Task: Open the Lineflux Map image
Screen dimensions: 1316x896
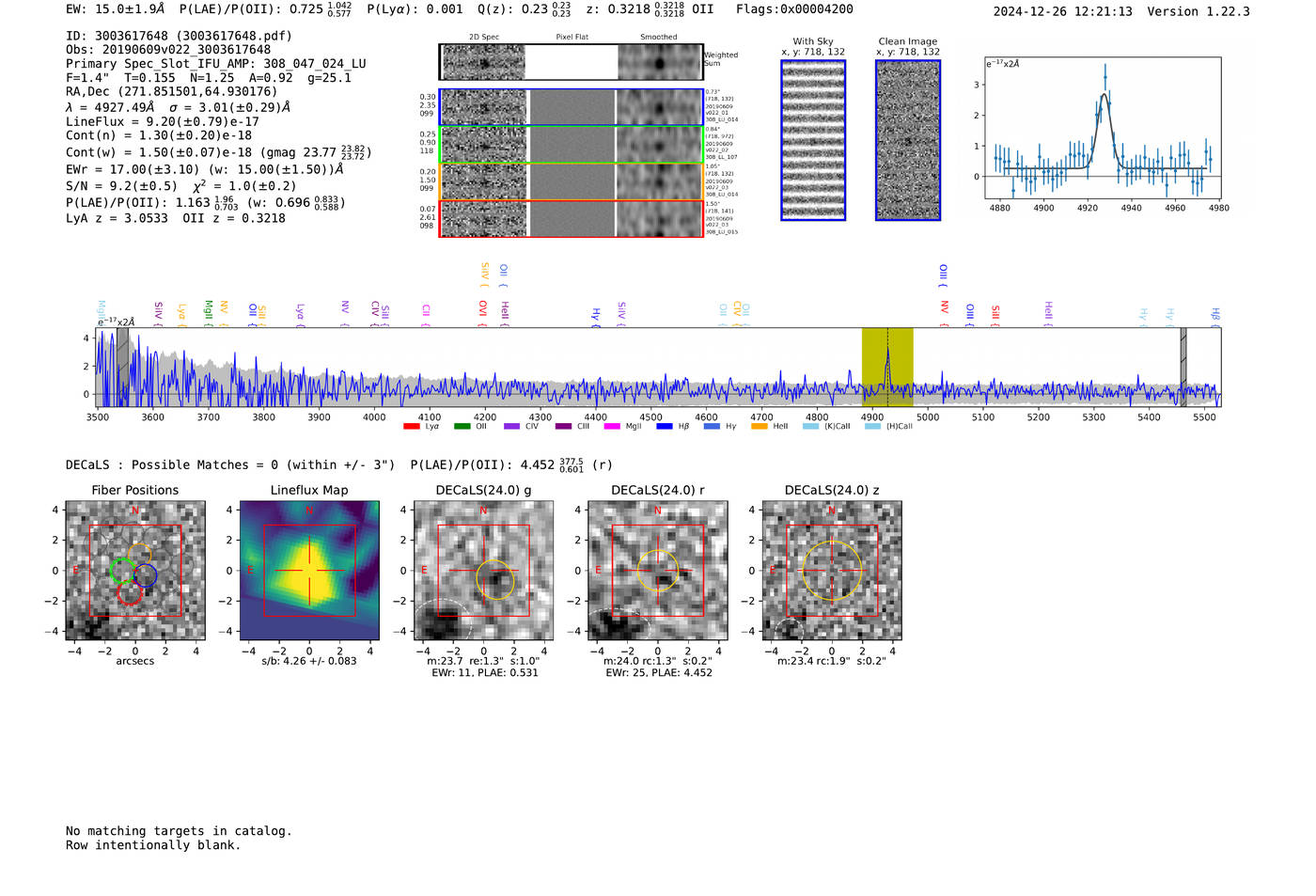Action: click(309, 571)
